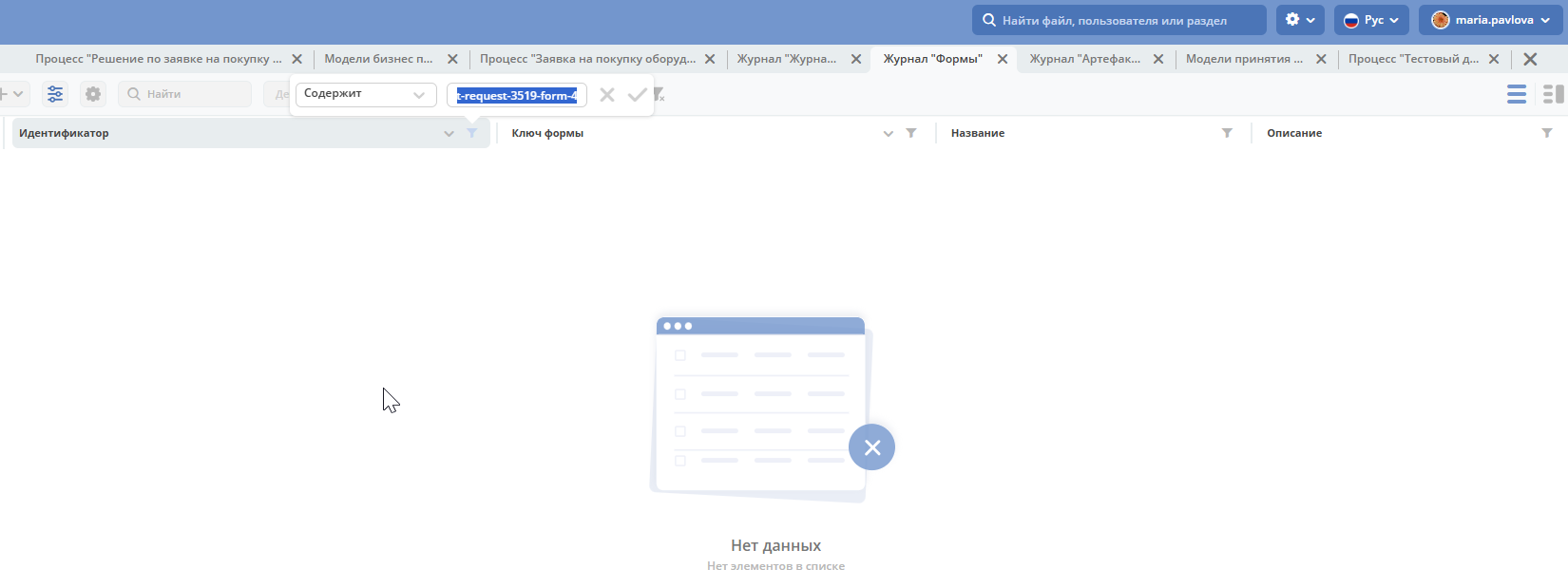This screenshot has height=588, width=1568.
Task: Close all tabs with the rightmost X
Action: pyautogui.click(x=1530, y=59)
